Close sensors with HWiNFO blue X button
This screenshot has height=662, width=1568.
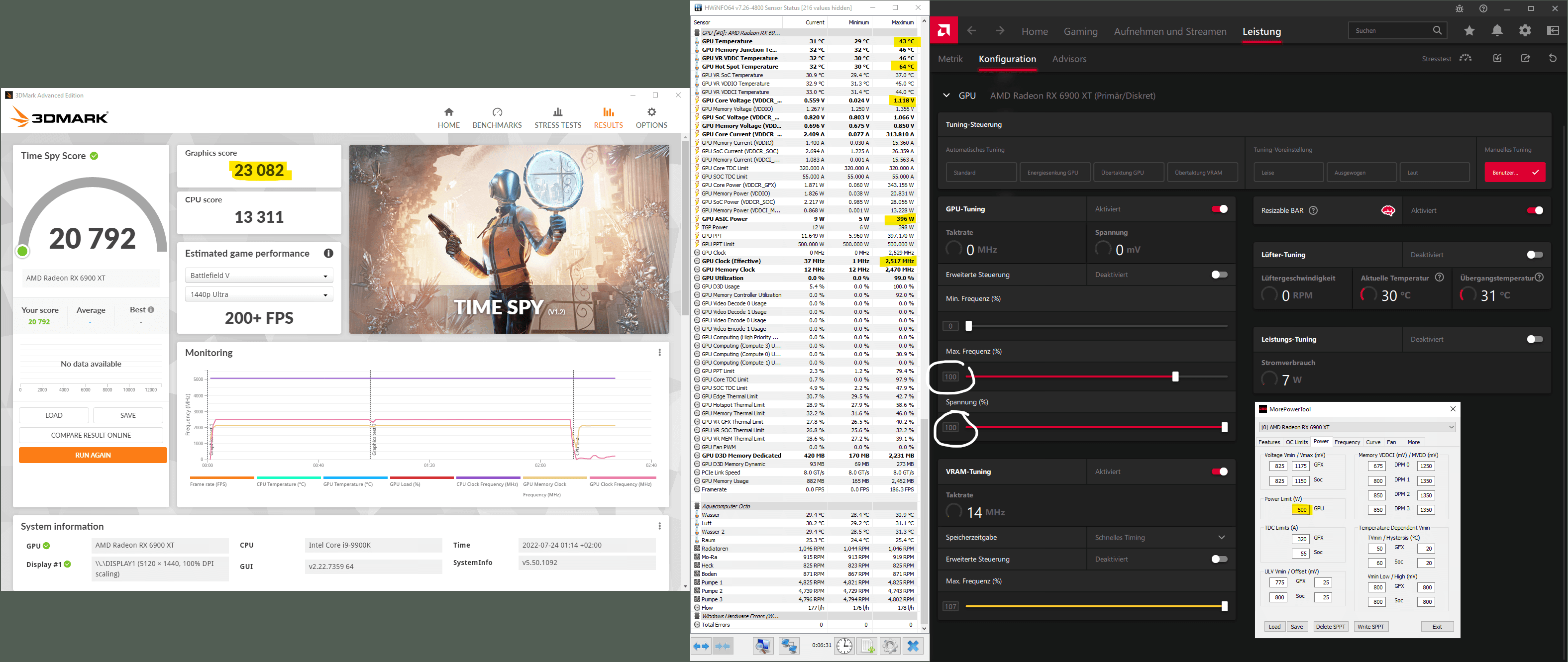913,646
